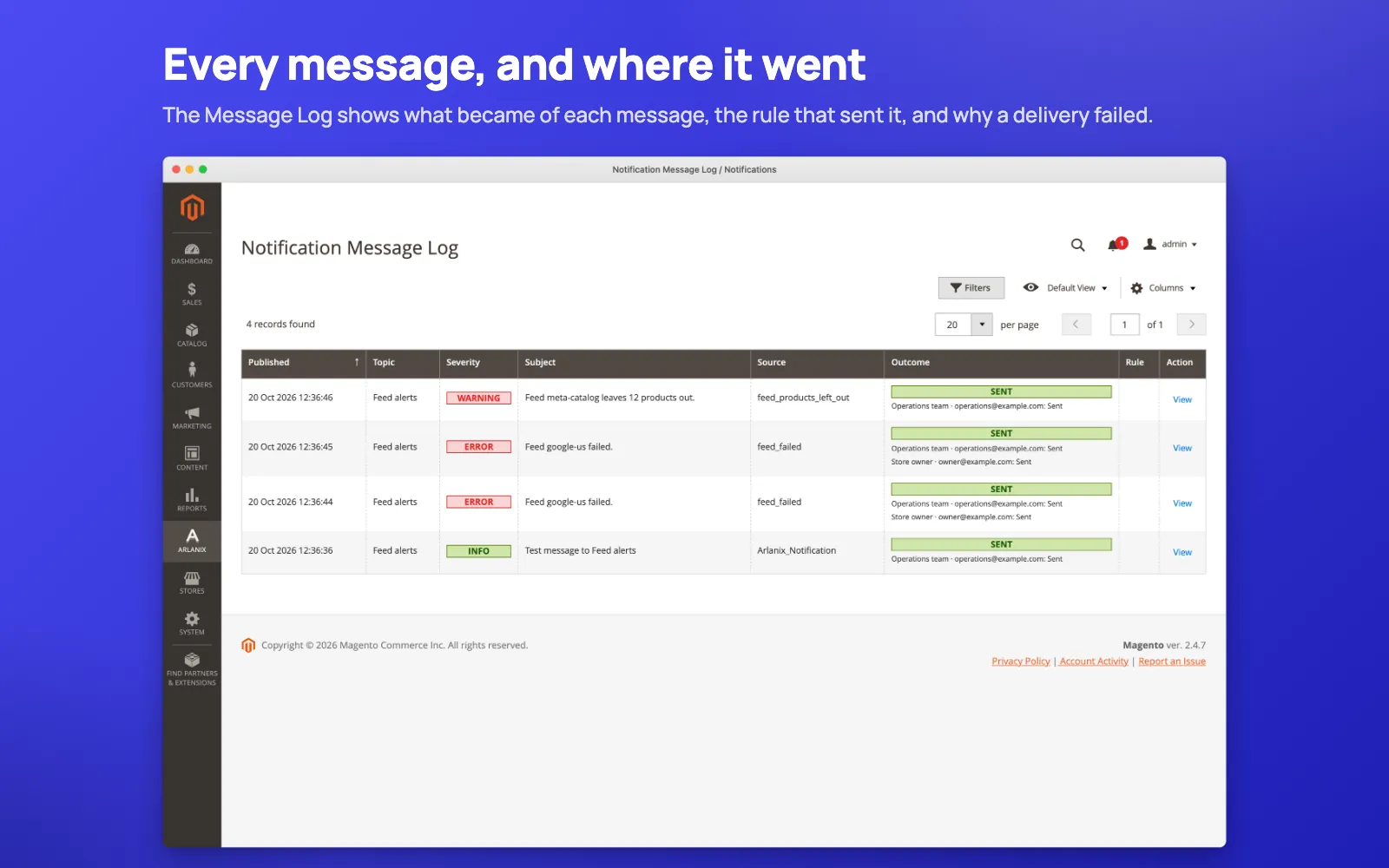Click the current page number field
Image resolution: width=1389 pixels, height=868 pixels.
[1124, 325]
